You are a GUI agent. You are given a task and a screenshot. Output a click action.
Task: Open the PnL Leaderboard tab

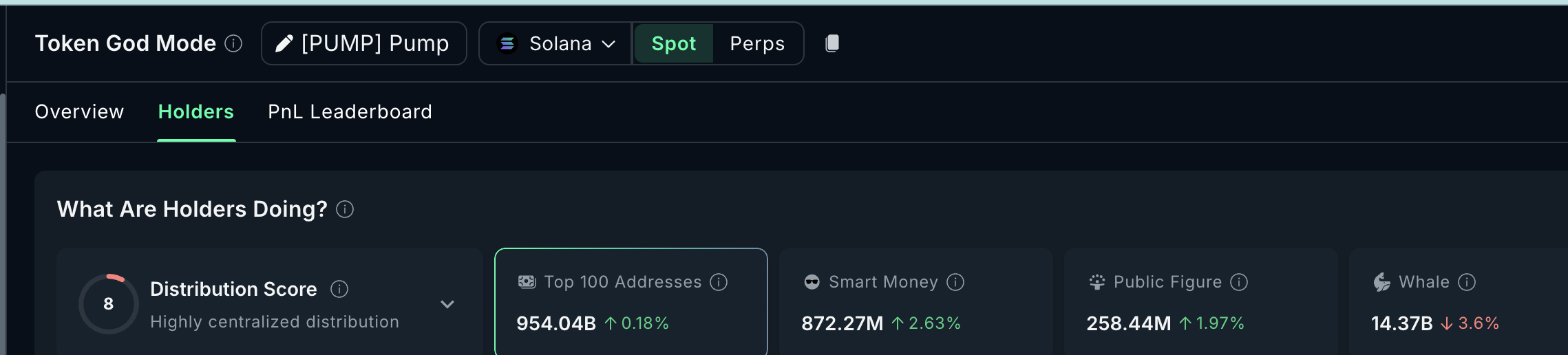(x=350, y=111)
